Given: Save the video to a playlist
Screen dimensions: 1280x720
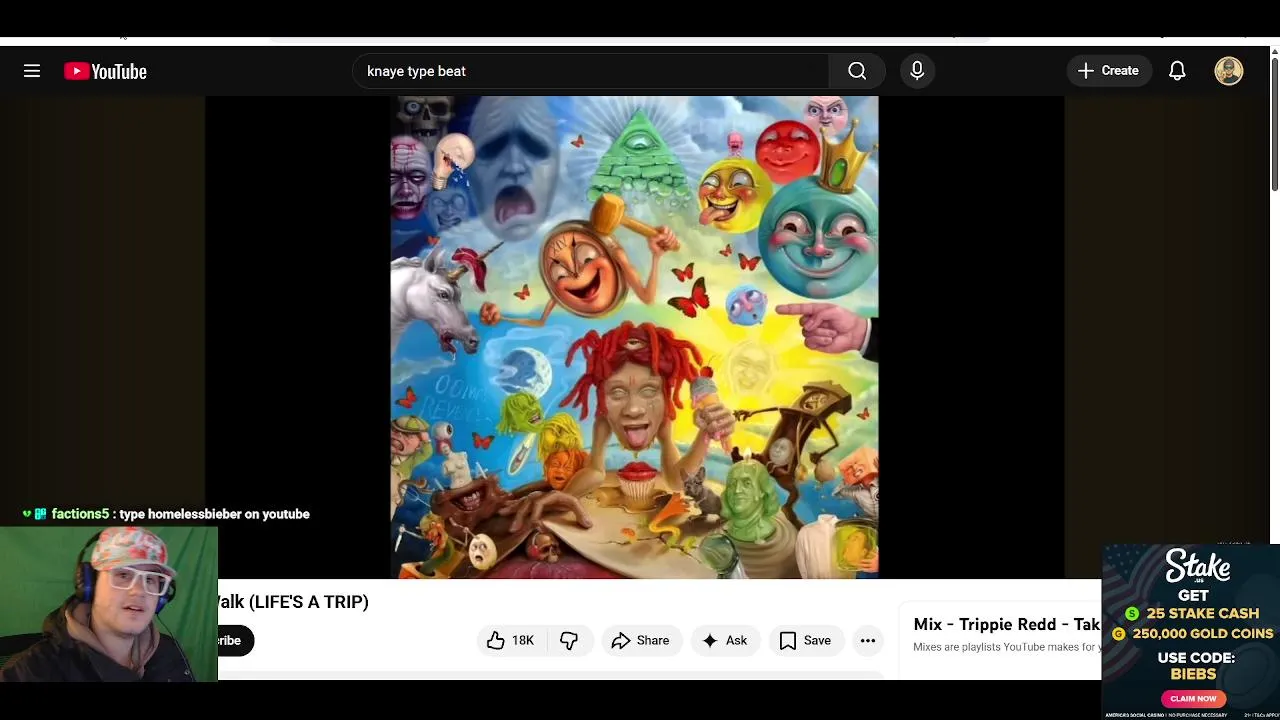Looking at the screenshot, I should [x=806, y=640].
